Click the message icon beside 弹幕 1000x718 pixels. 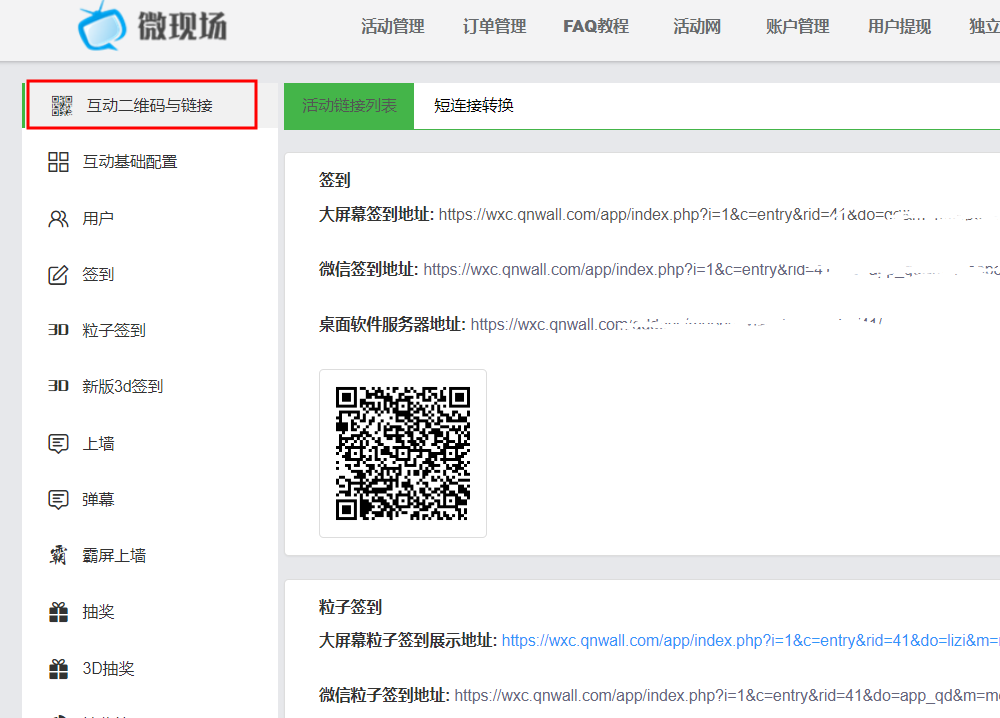(58, 499)
